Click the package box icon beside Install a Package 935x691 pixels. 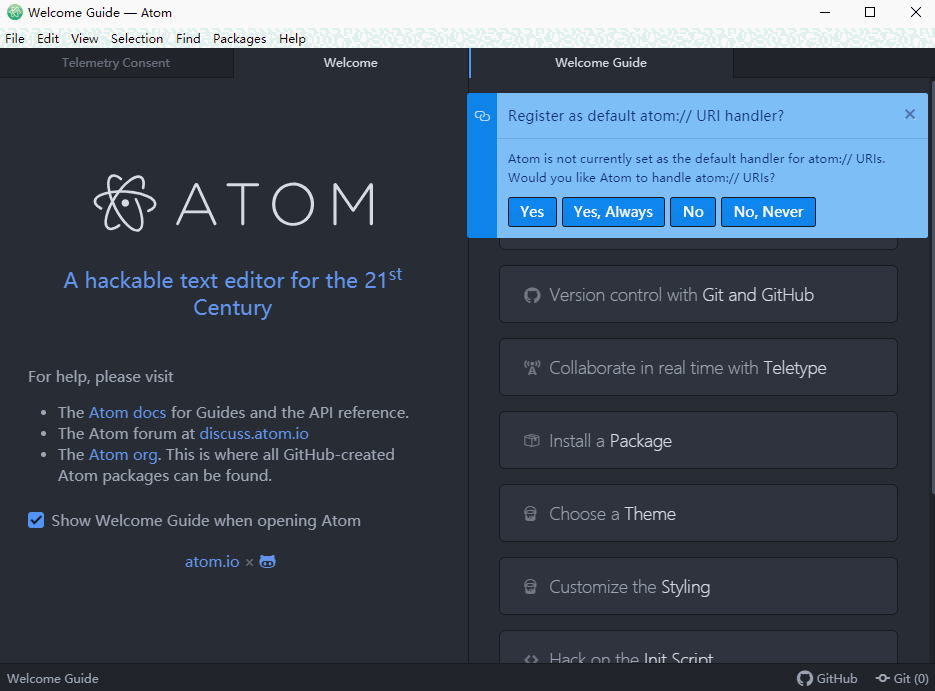click(531, 440)
